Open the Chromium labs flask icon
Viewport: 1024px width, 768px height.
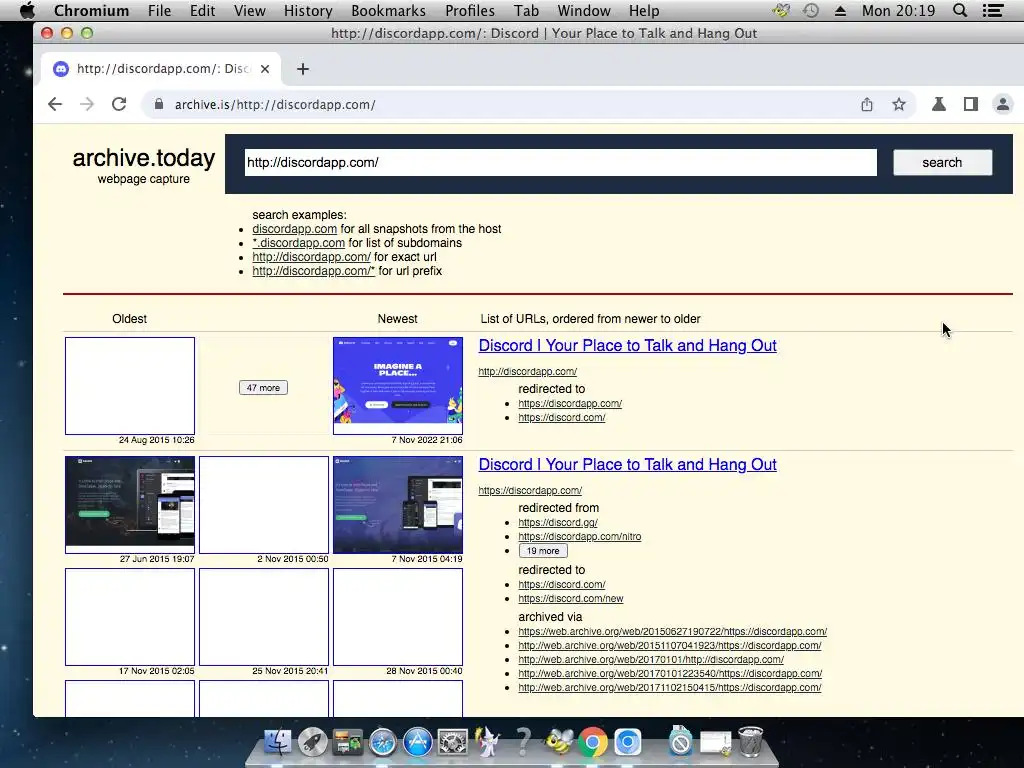(938, 104)
